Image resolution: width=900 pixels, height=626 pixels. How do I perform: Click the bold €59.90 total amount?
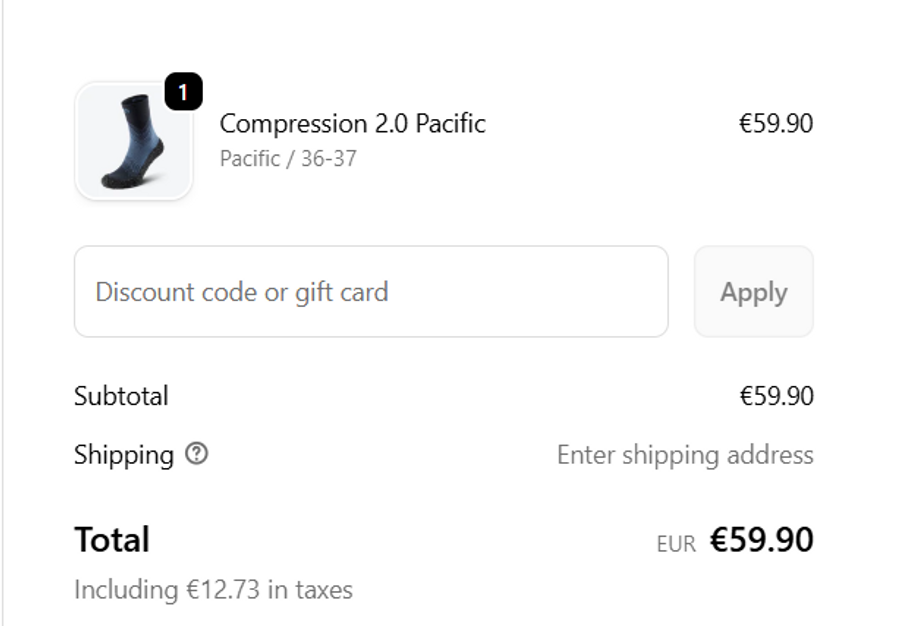761,540
